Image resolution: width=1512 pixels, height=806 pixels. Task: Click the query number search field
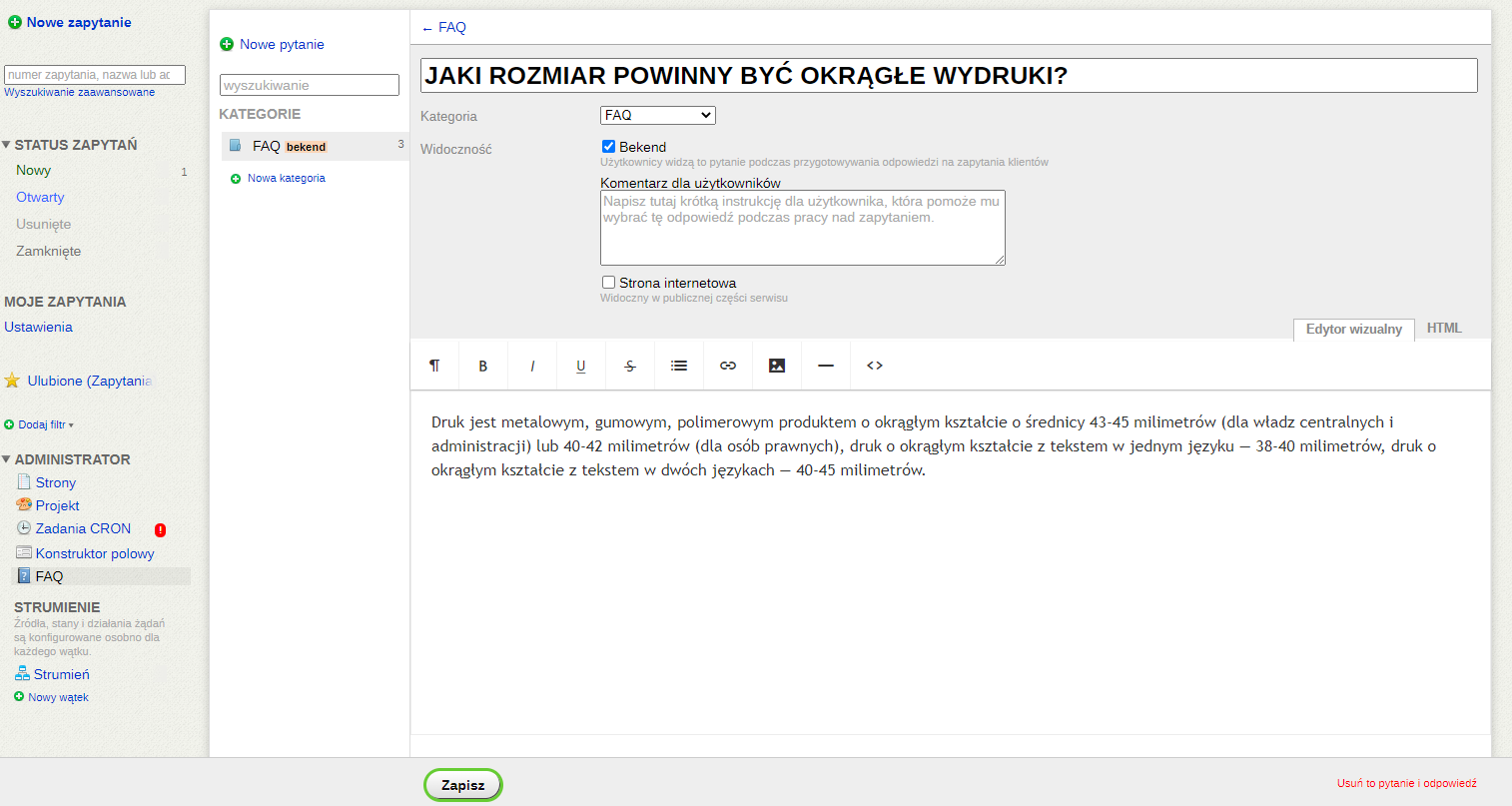point(95,75)
